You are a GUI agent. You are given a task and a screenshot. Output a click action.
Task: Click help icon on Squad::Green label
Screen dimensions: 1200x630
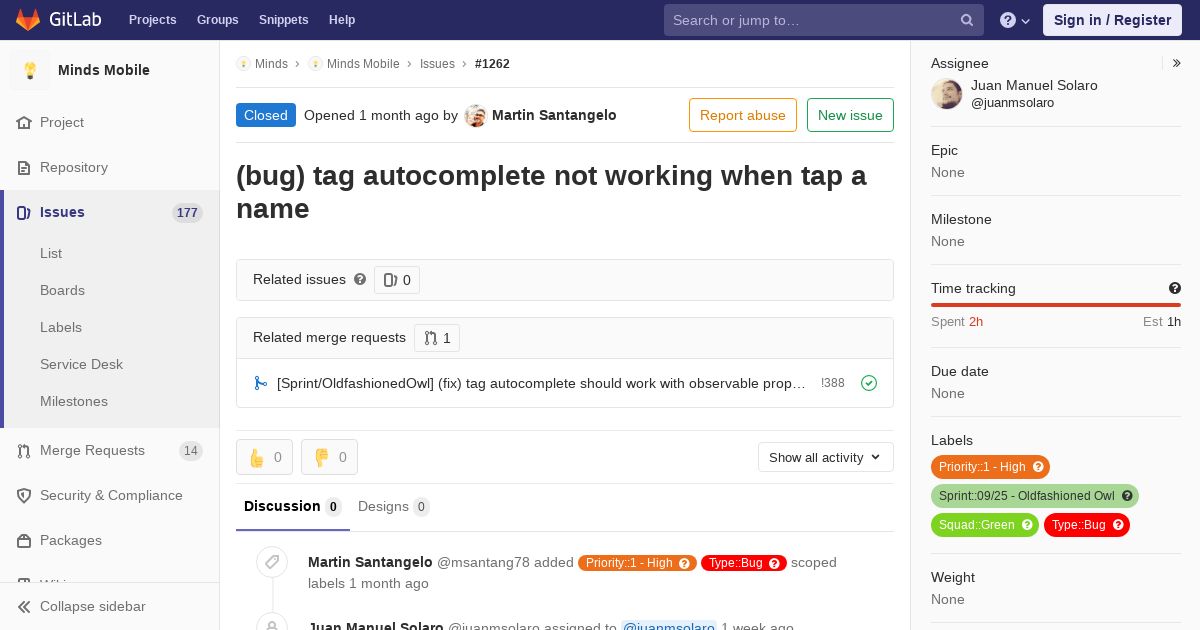pos(1027,525)
